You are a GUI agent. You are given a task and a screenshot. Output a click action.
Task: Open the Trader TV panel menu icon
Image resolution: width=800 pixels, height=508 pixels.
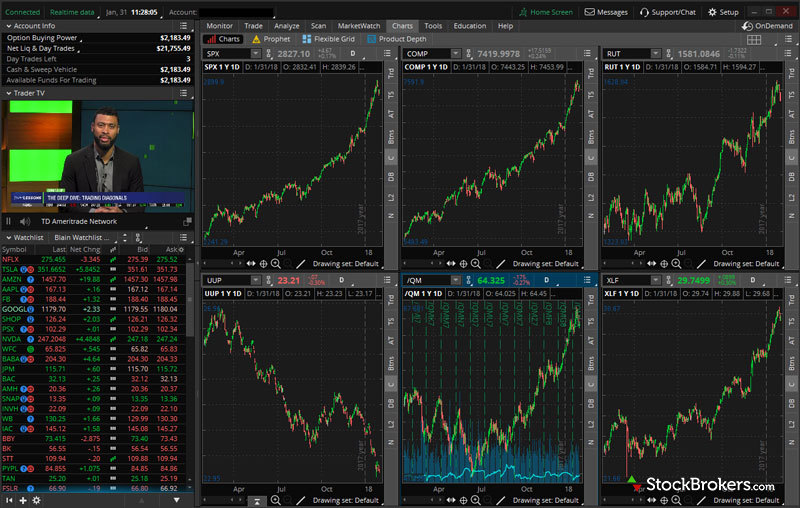click(183, 93)
